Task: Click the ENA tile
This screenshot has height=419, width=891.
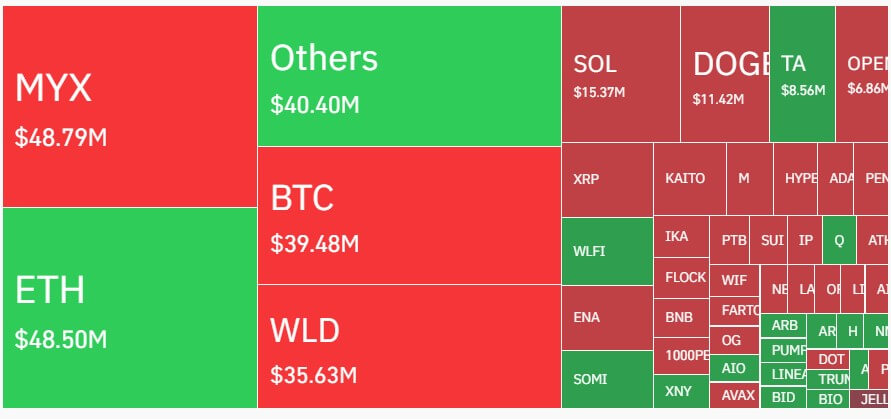Action: 607,317
